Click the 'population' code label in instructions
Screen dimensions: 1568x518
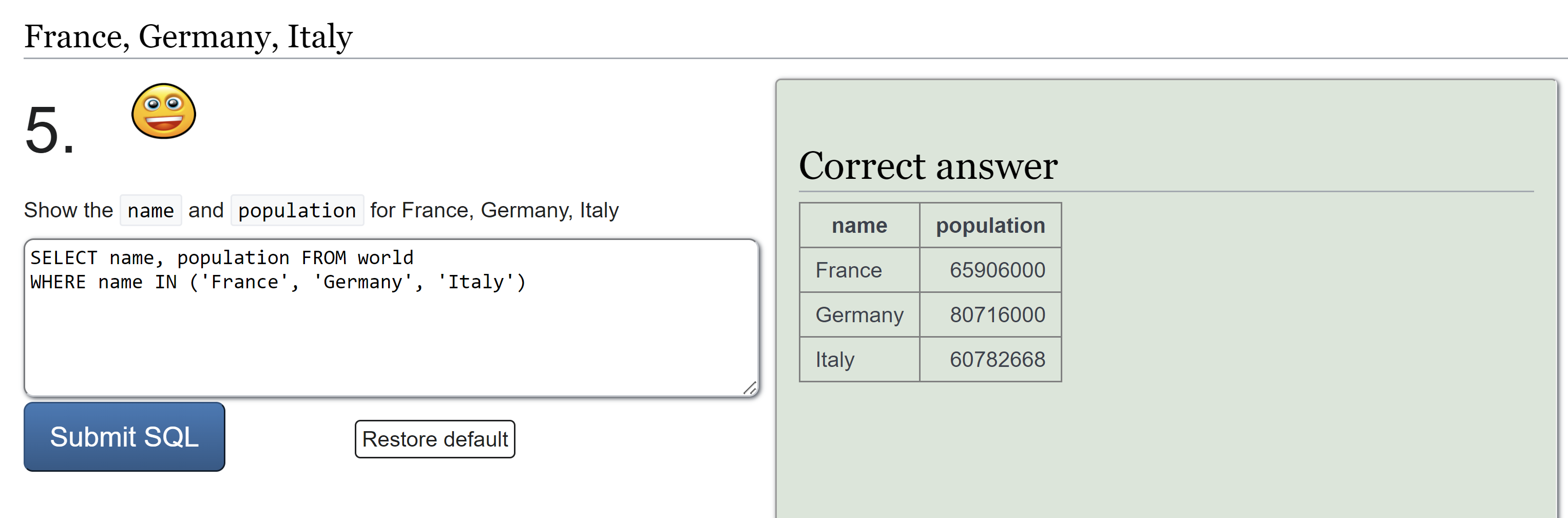pos(297,211)
